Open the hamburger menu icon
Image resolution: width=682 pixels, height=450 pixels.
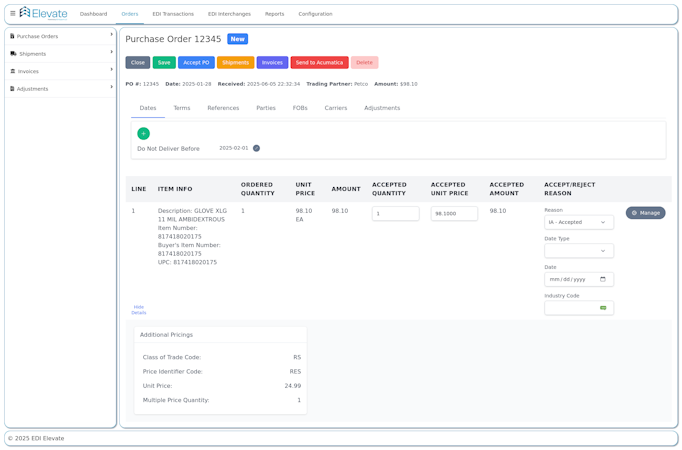pos(13,14)
